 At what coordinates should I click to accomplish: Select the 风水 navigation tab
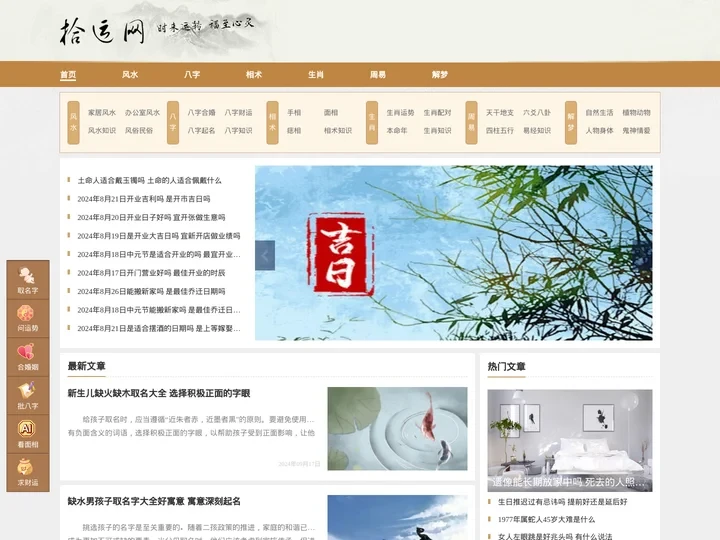(x=130, y=74)
